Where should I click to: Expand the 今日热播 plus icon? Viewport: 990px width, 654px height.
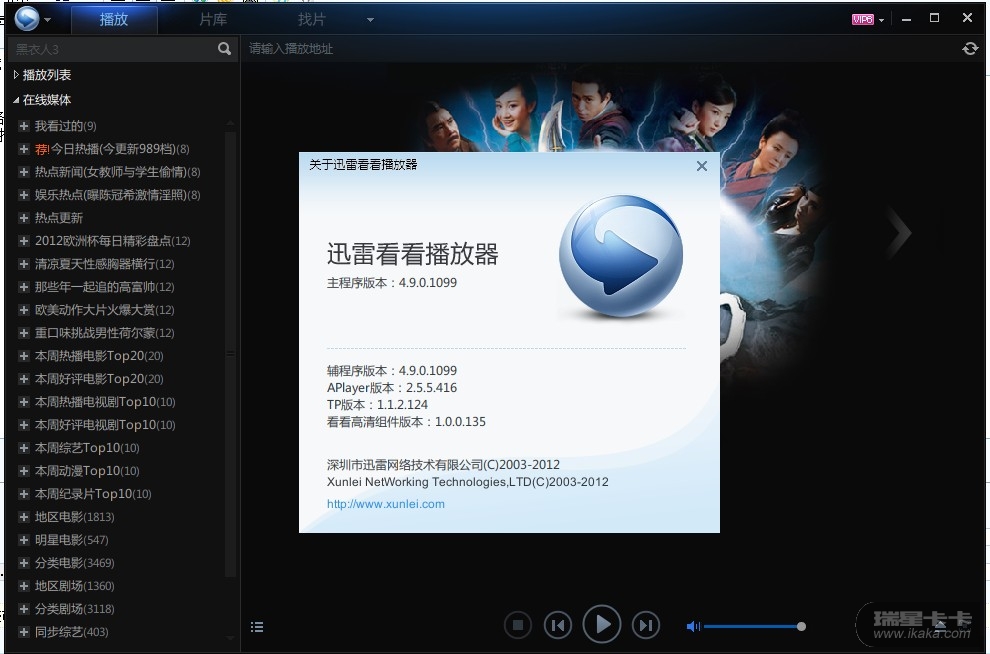24,149
